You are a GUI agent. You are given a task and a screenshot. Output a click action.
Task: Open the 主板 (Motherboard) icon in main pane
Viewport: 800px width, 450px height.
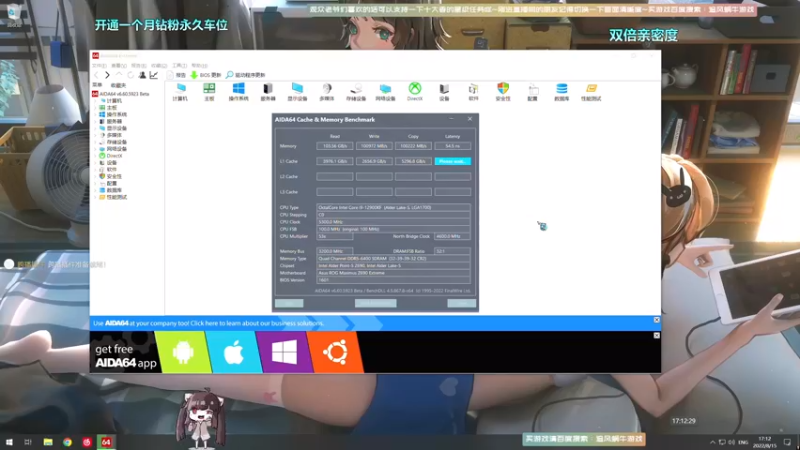pos(209,92)
